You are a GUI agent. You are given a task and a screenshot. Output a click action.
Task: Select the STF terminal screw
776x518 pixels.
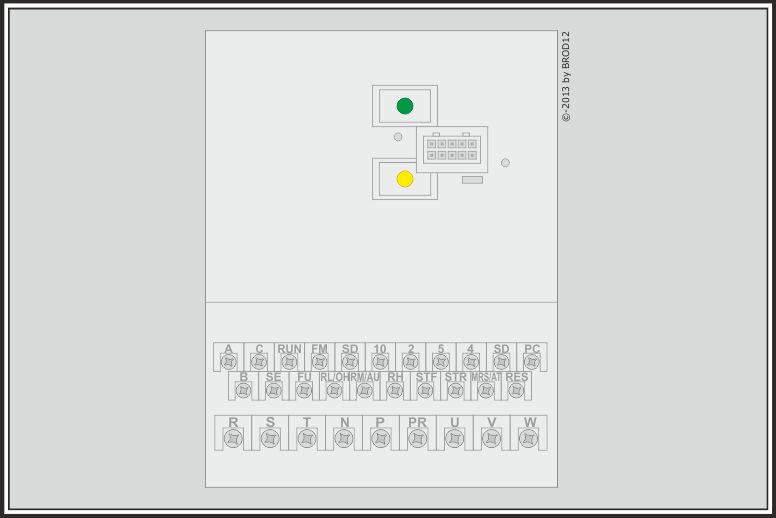[x=425, y=390]
